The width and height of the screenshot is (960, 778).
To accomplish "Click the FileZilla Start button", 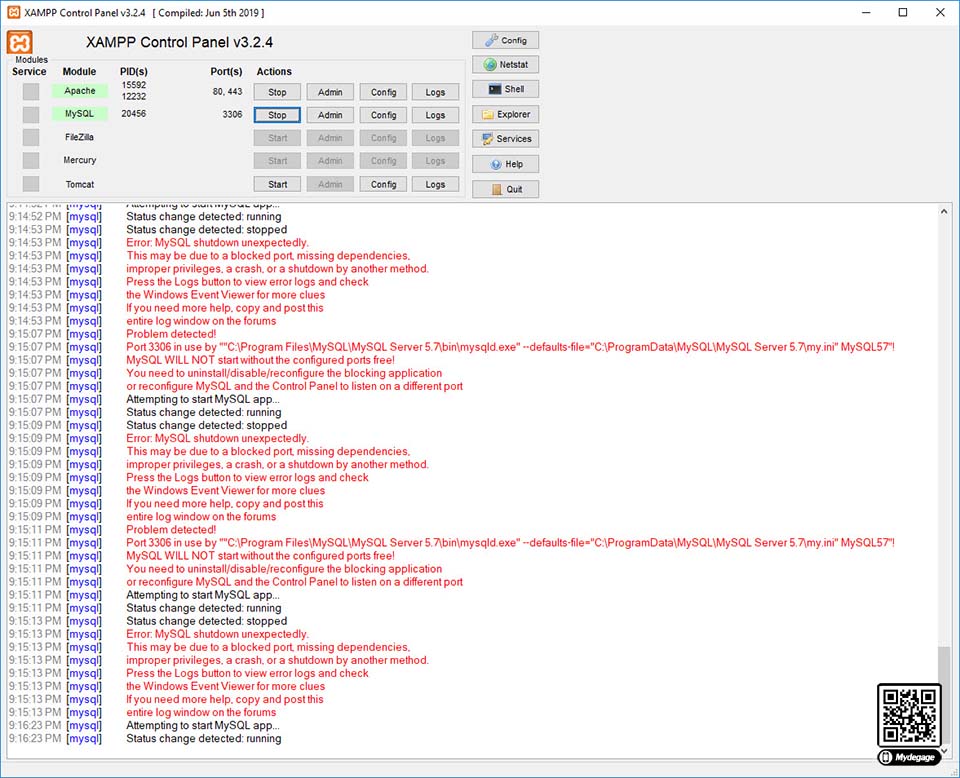I will pos(277,138).
